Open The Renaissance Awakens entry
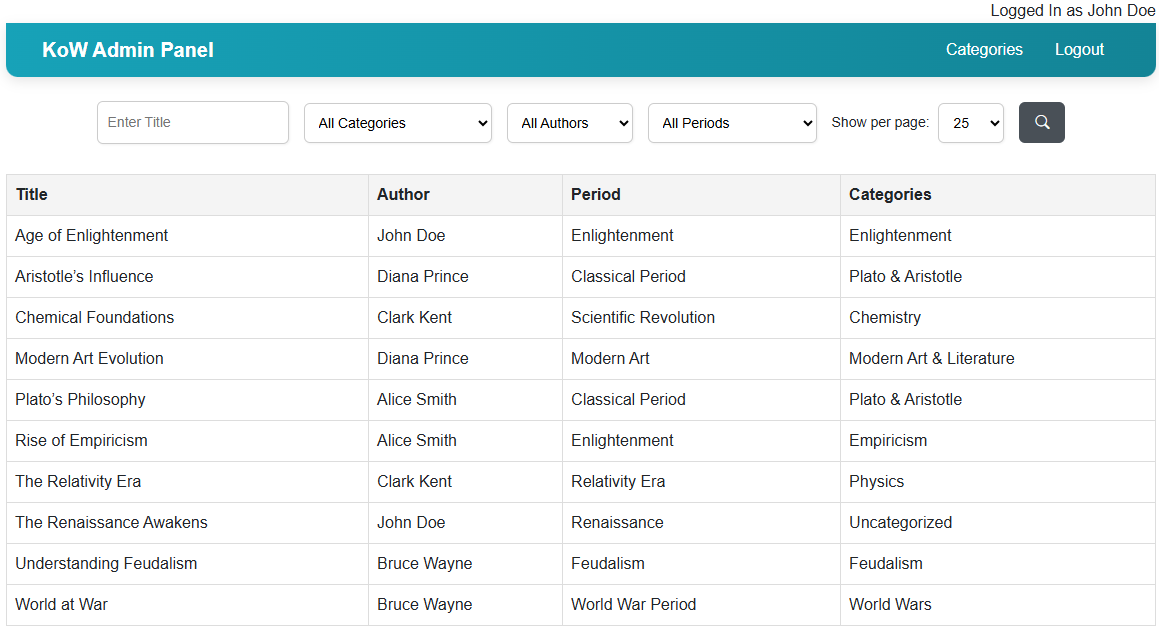Screen dimensions: 1159x634 [x=112, y=522]
